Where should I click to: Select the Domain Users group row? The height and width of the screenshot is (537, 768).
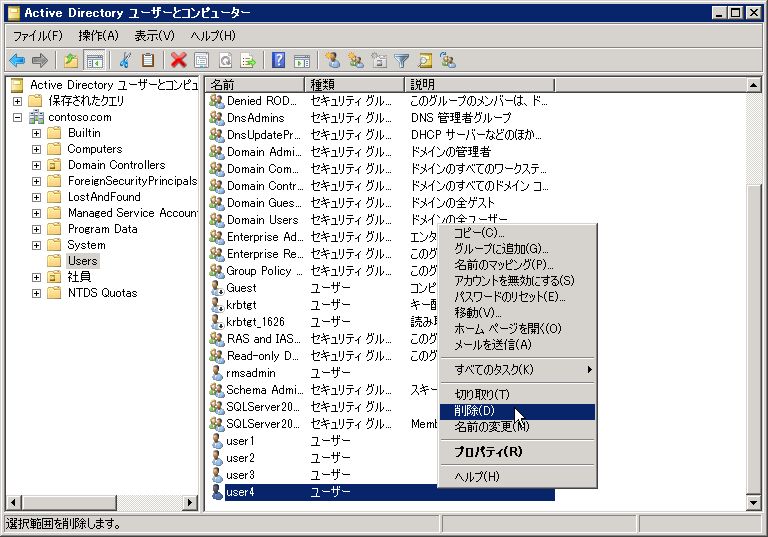[x=380, y=220]
